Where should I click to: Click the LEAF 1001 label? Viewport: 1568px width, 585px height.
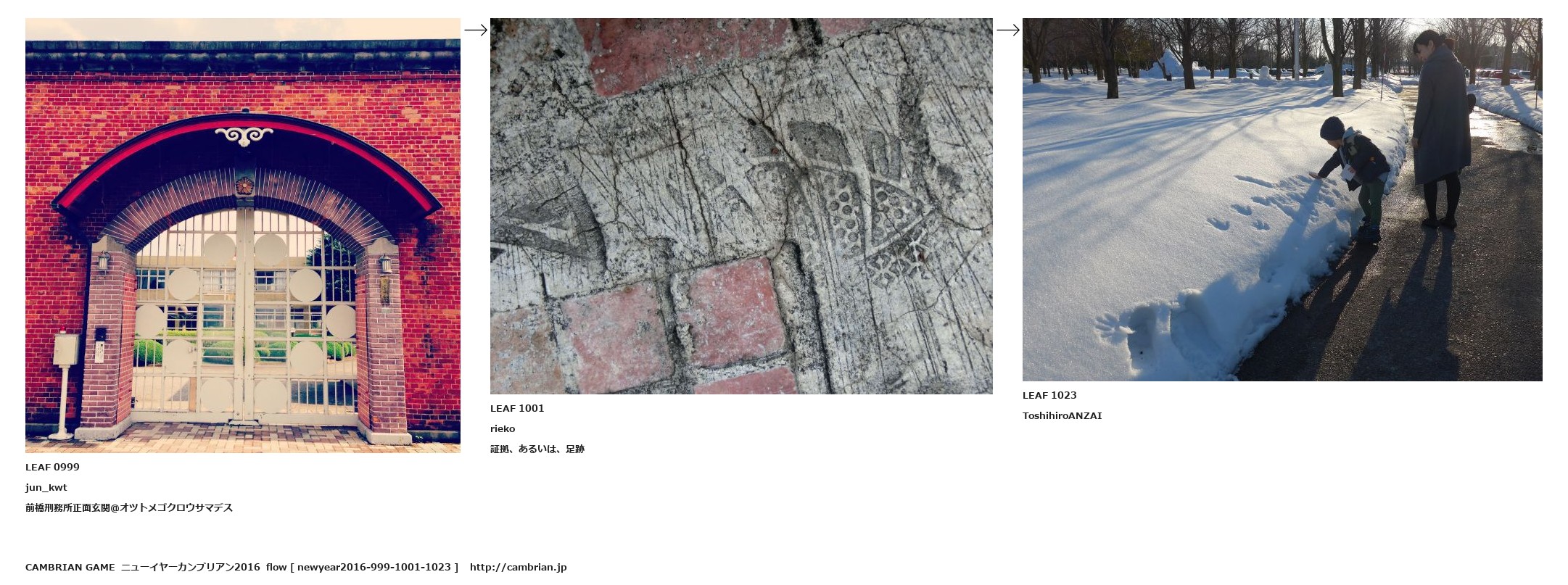[x=517, y=408]
